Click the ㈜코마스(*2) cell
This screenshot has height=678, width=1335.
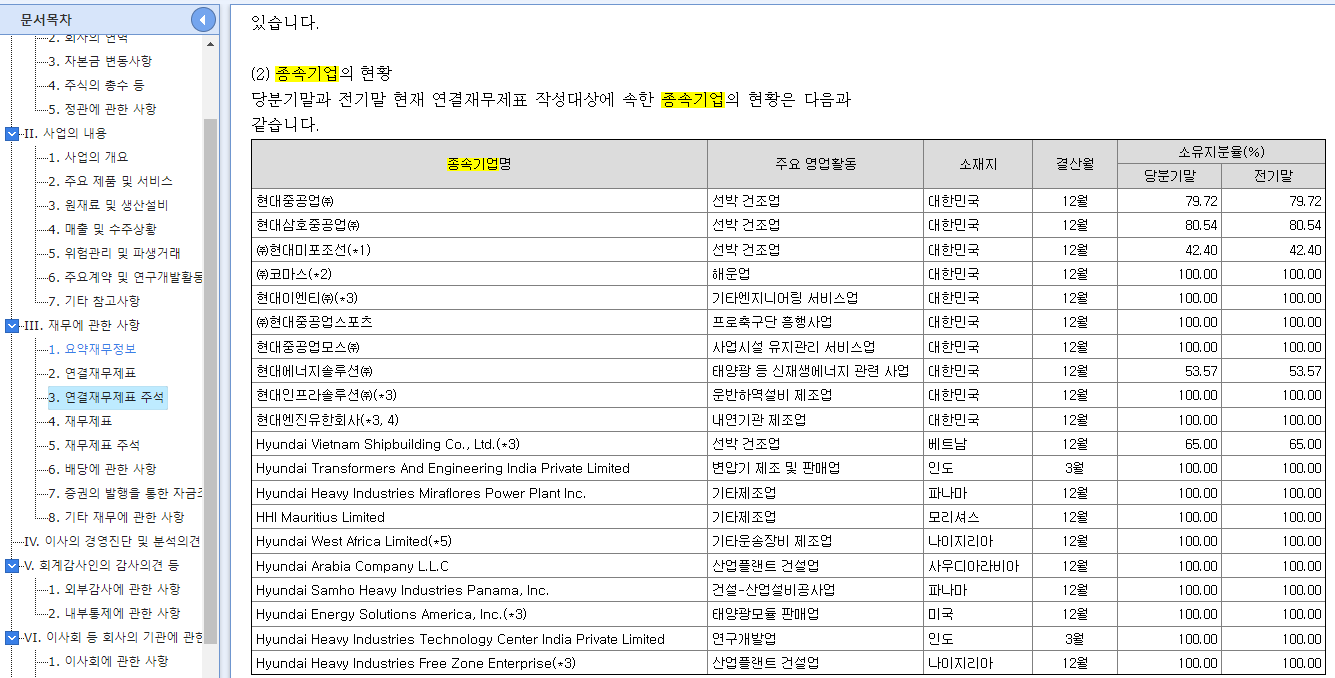click(x=479, y=274)
